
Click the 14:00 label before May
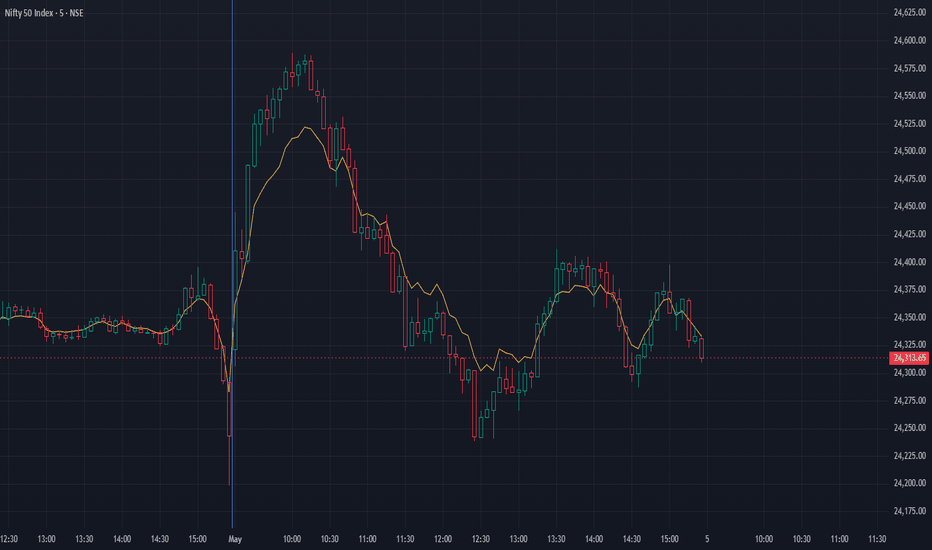122,539
